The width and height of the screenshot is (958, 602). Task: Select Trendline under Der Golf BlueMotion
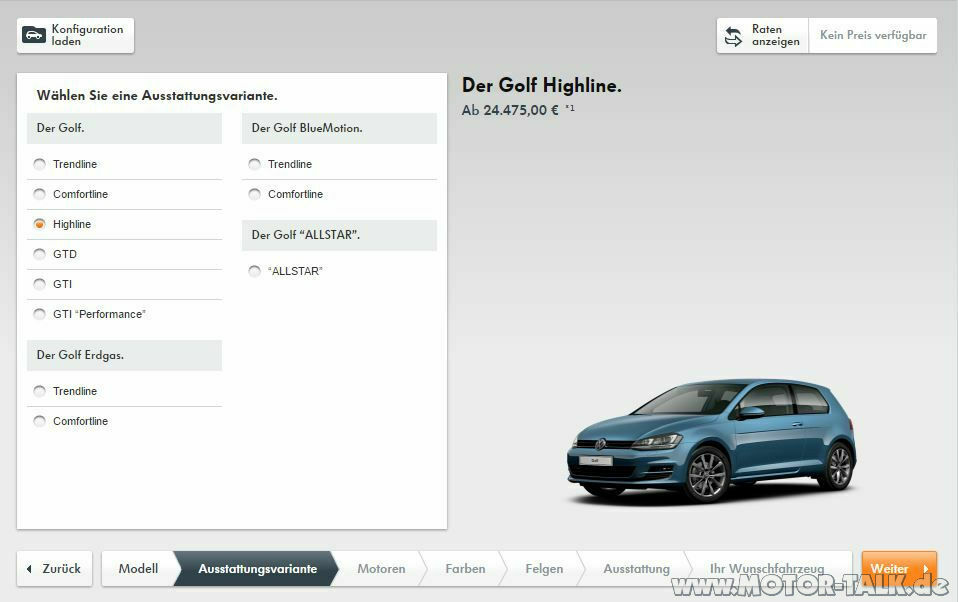click(255, 164)
